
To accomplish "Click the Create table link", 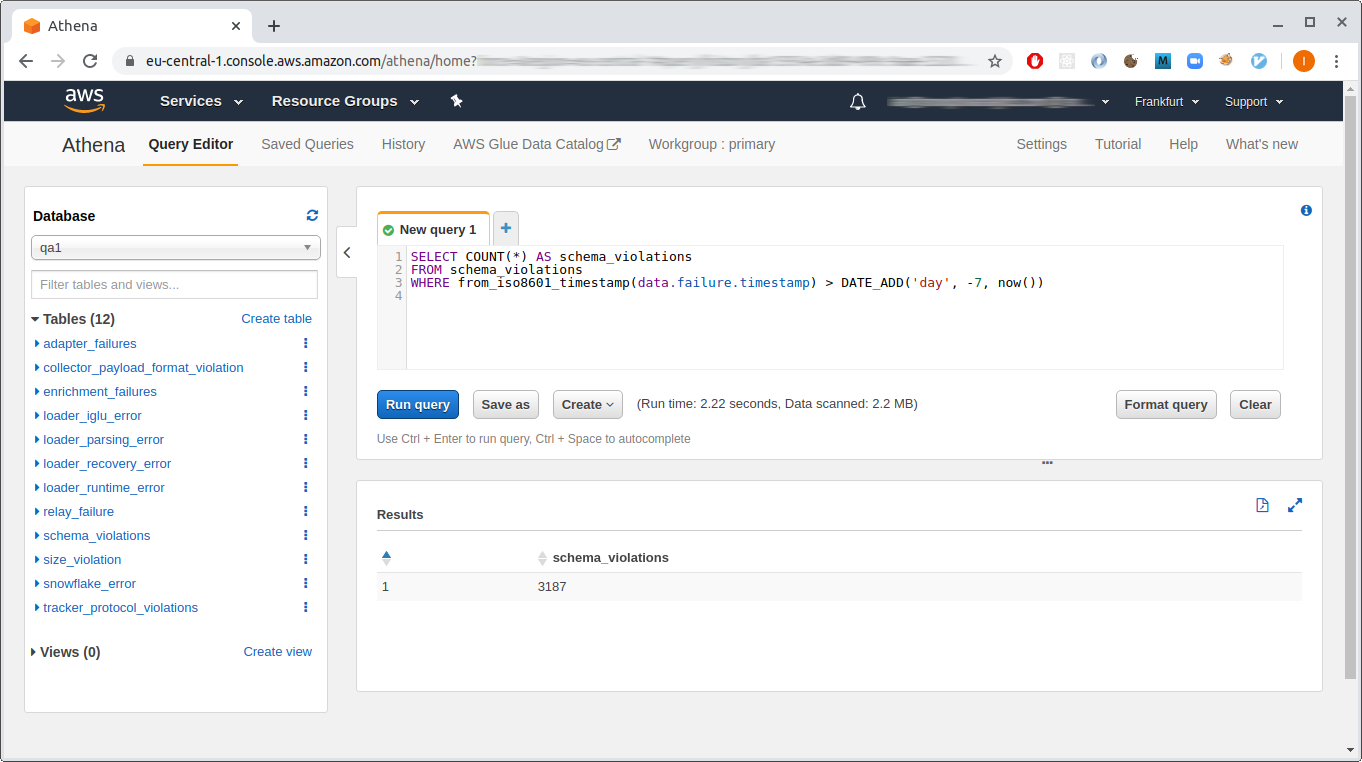I will (x=276, y=319).
